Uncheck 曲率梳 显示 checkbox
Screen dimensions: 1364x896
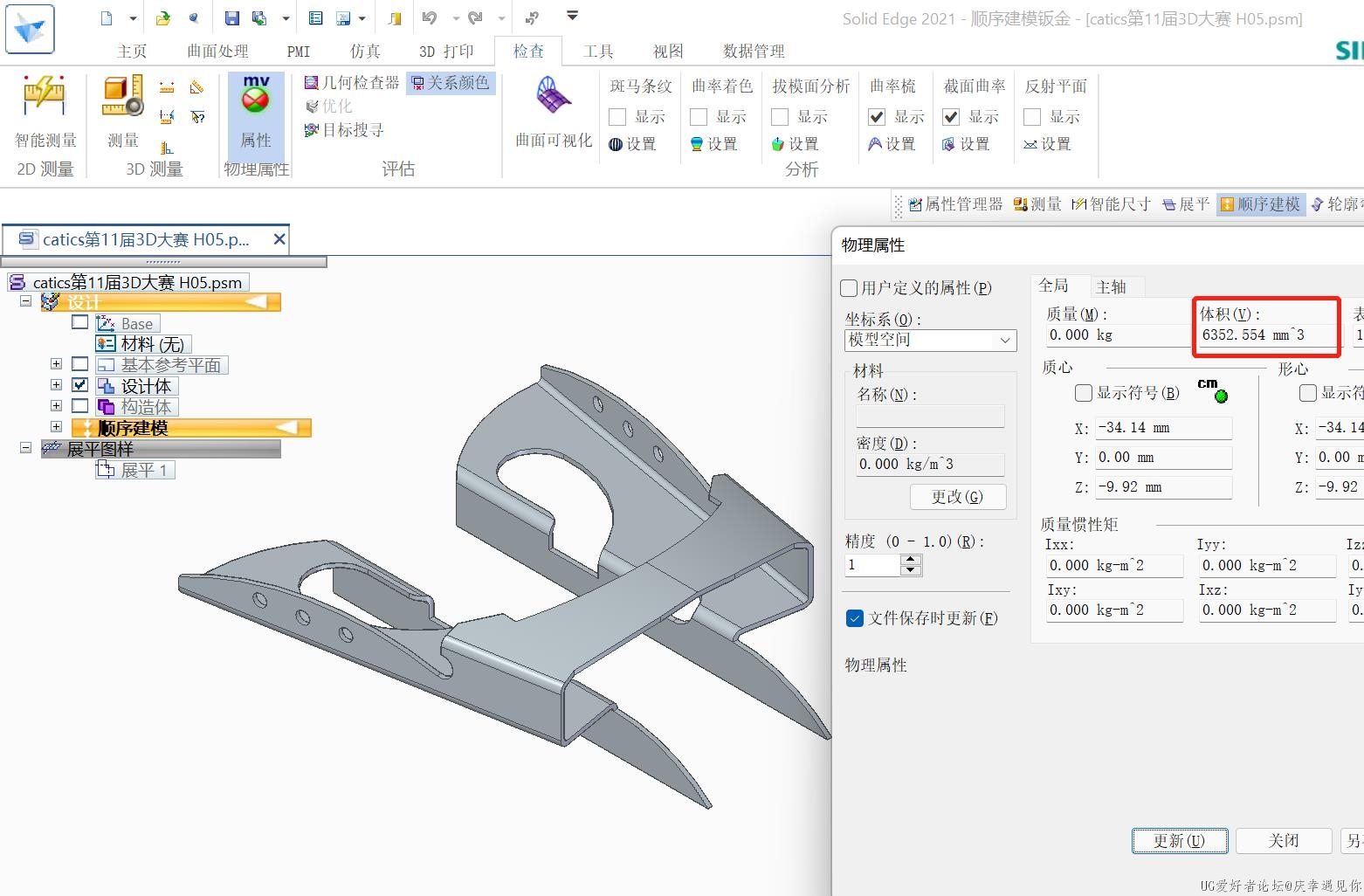coord(877,117)
